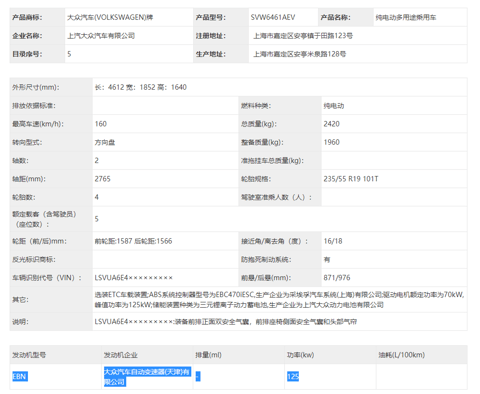Click the fuel type value 纯电动
The height and width of the screenshot is (394, 480).
click(334, 106)
